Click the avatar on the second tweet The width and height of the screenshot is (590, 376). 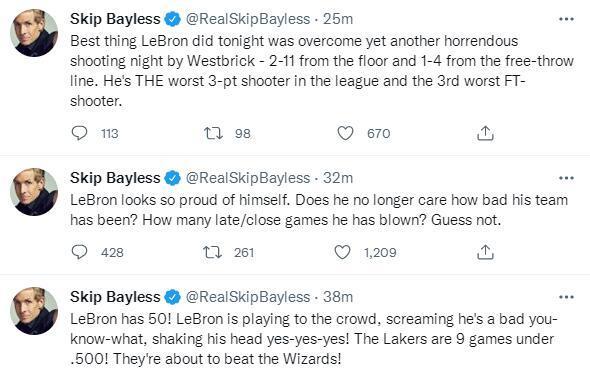click(x=34, y=192)
